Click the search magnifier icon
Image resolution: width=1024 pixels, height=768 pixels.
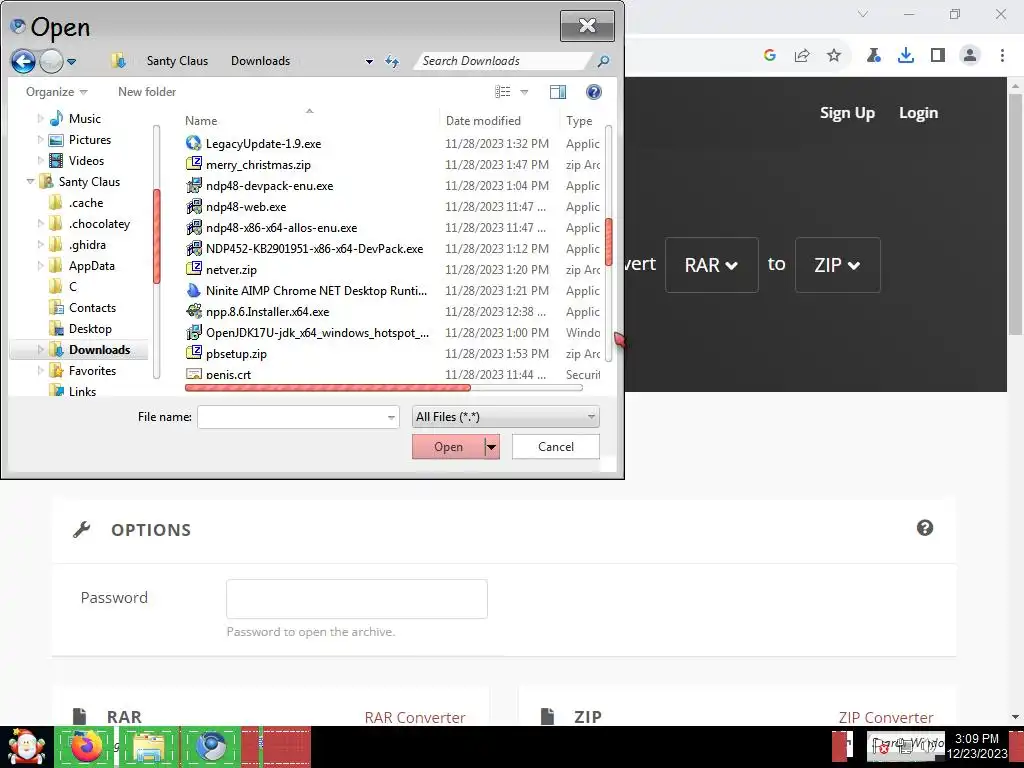pos(603,61)
